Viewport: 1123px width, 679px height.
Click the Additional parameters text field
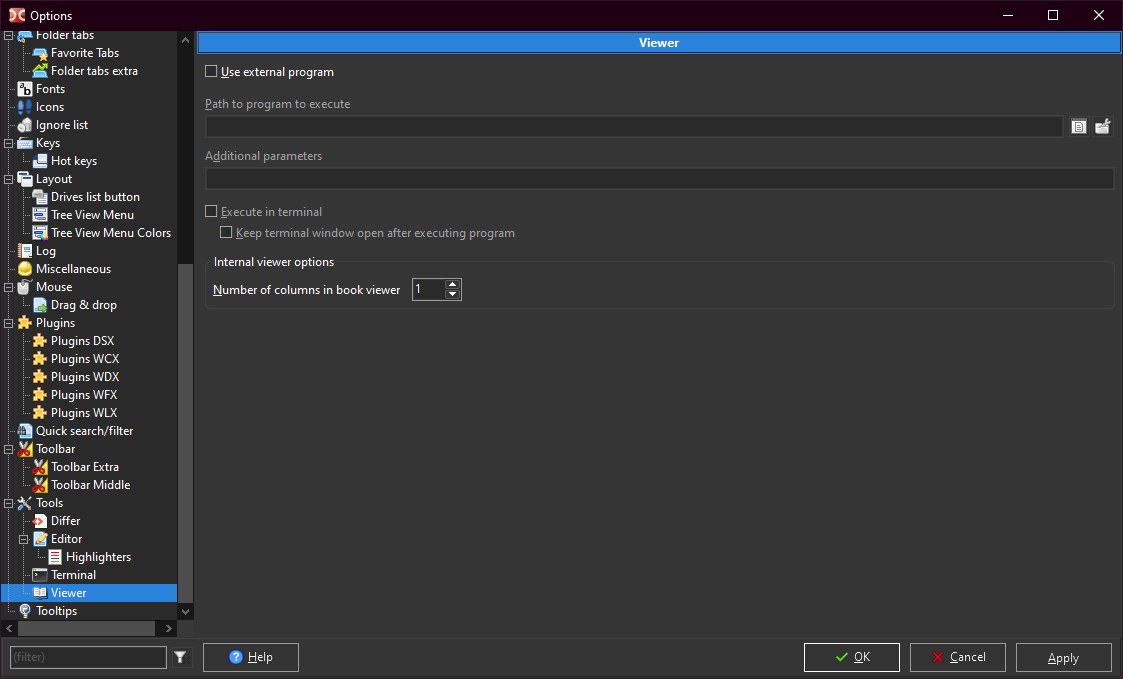pos(659,179)
